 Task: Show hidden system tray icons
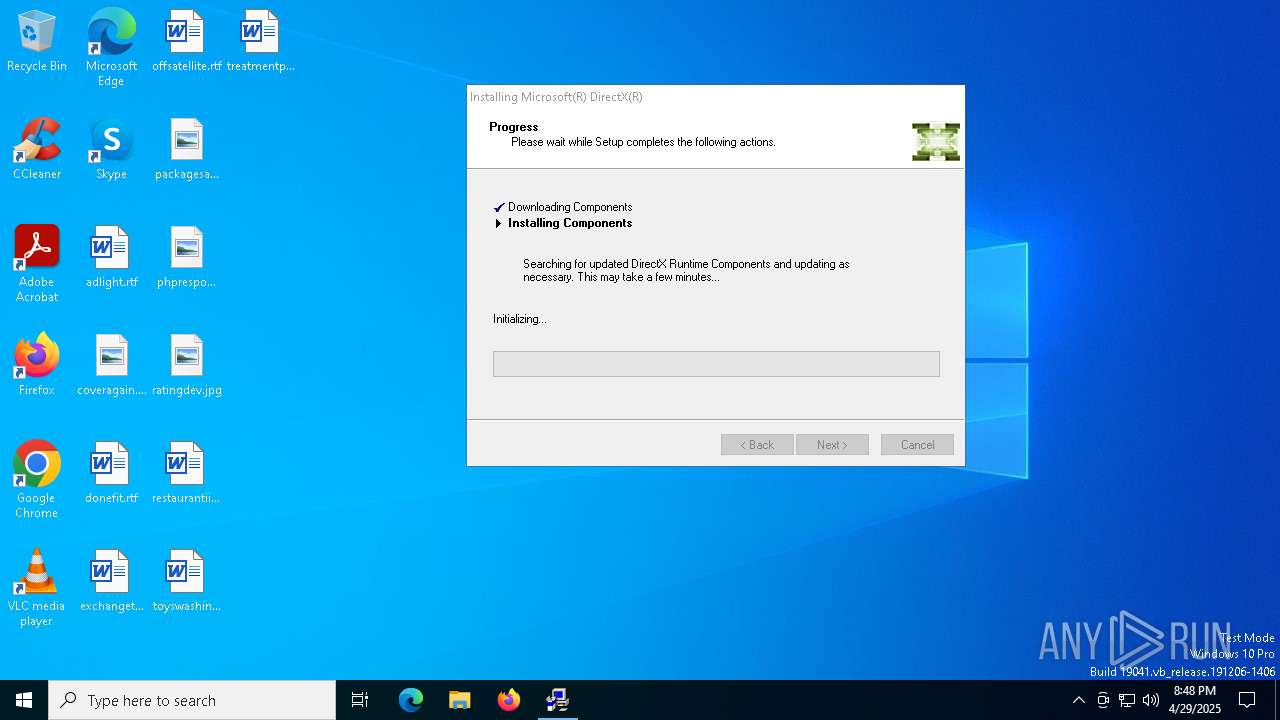click(x=1078, y=700)
